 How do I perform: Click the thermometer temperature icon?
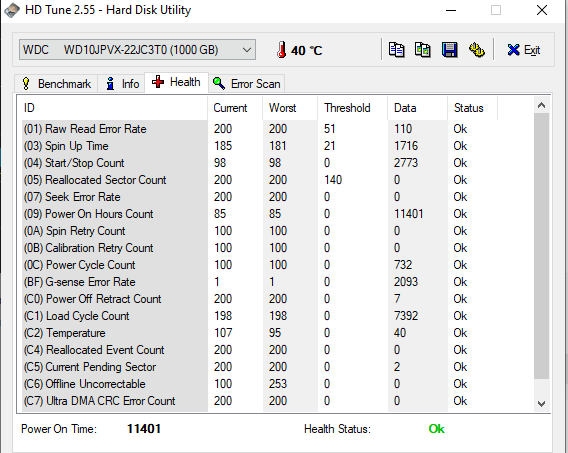coord(281,50)
